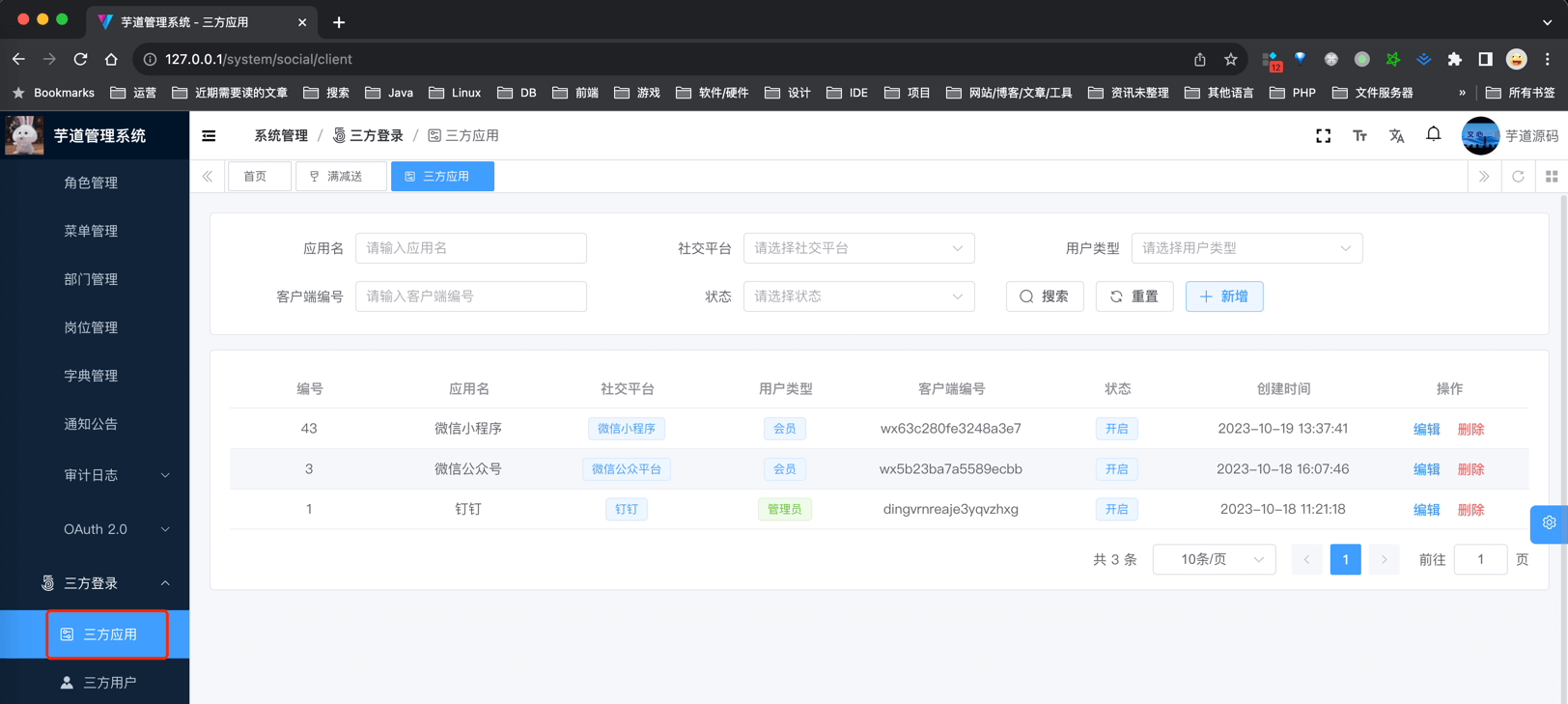This screenshot has width=1568, height=704.
Task: Click 编辑 for the 钉钉 row
Action: (1426, 510)
